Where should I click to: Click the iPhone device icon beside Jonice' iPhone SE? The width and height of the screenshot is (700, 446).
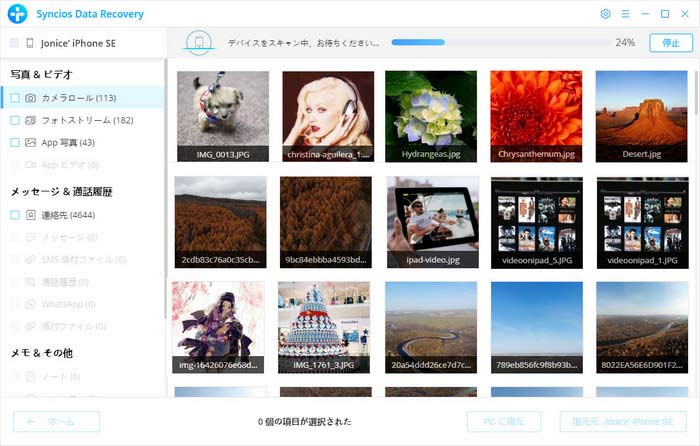pyautogui.click(x=30, y=43)
